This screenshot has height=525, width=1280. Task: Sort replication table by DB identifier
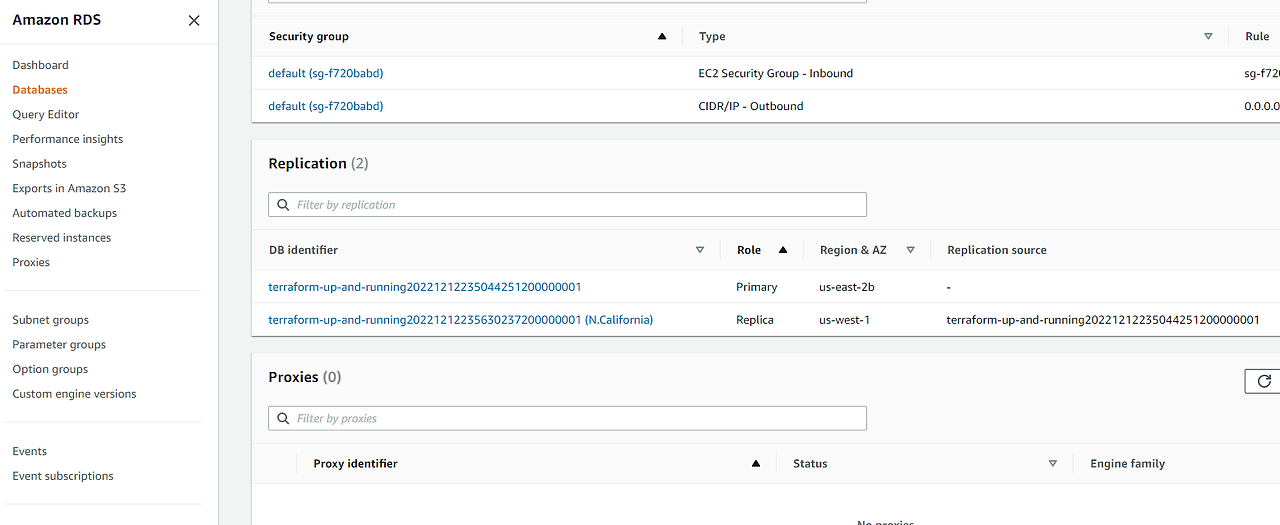(x=700, y=250)
